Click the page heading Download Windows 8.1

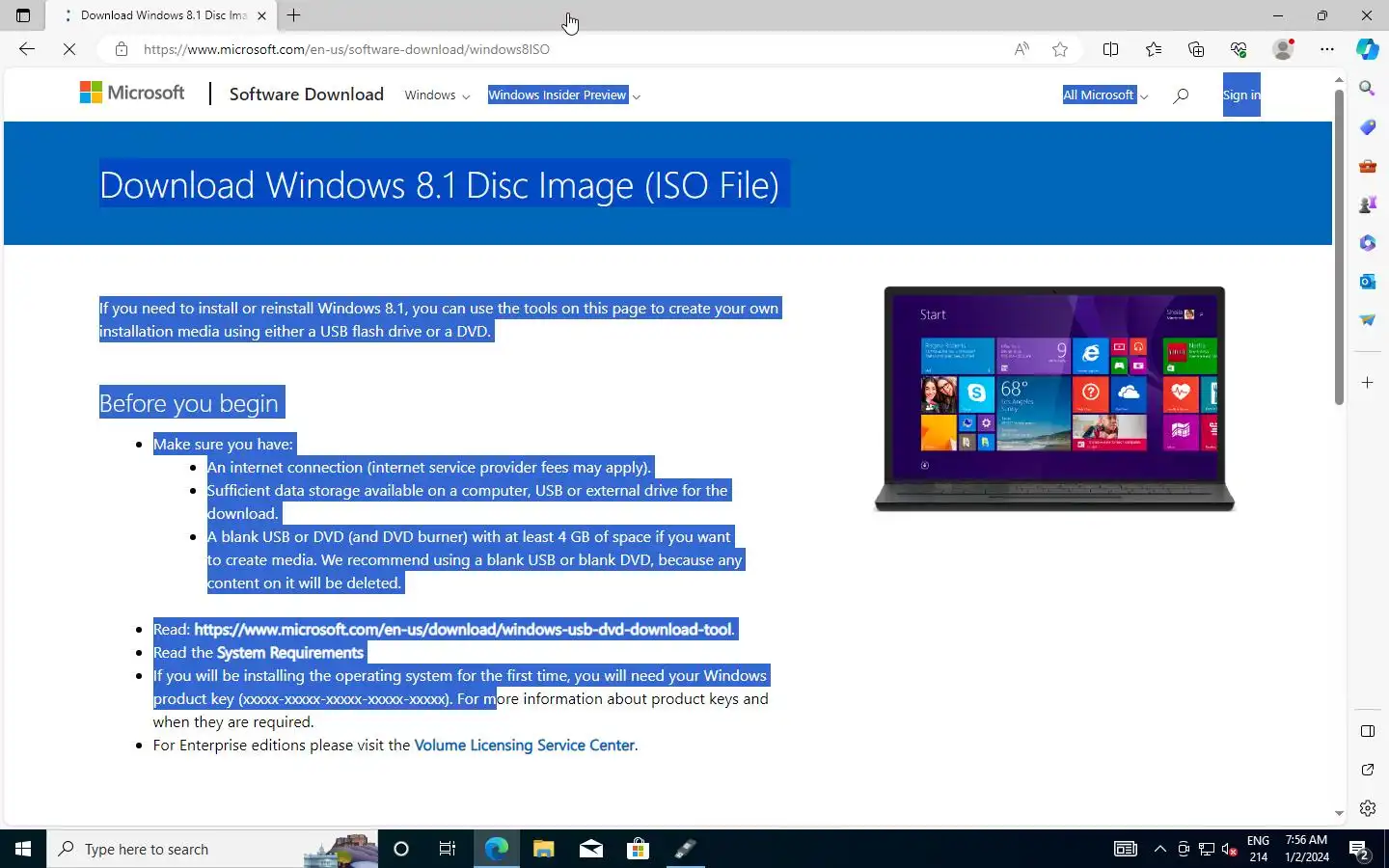(x=439, y=184)
